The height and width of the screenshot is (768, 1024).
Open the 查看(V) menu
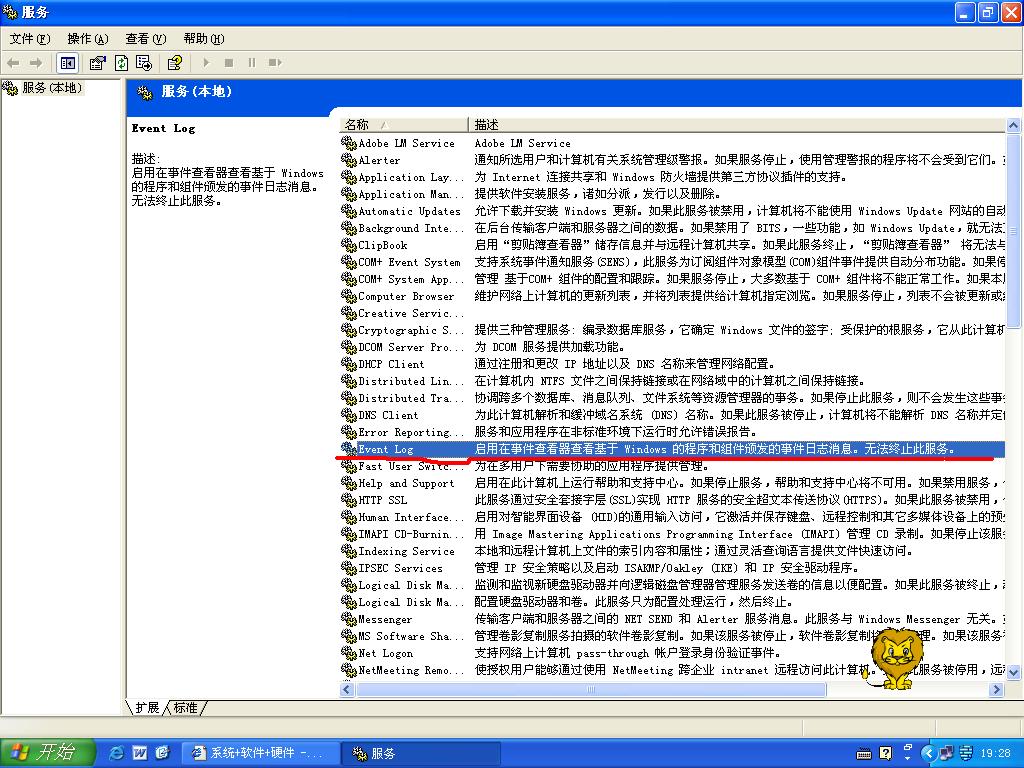pos(146,39)
